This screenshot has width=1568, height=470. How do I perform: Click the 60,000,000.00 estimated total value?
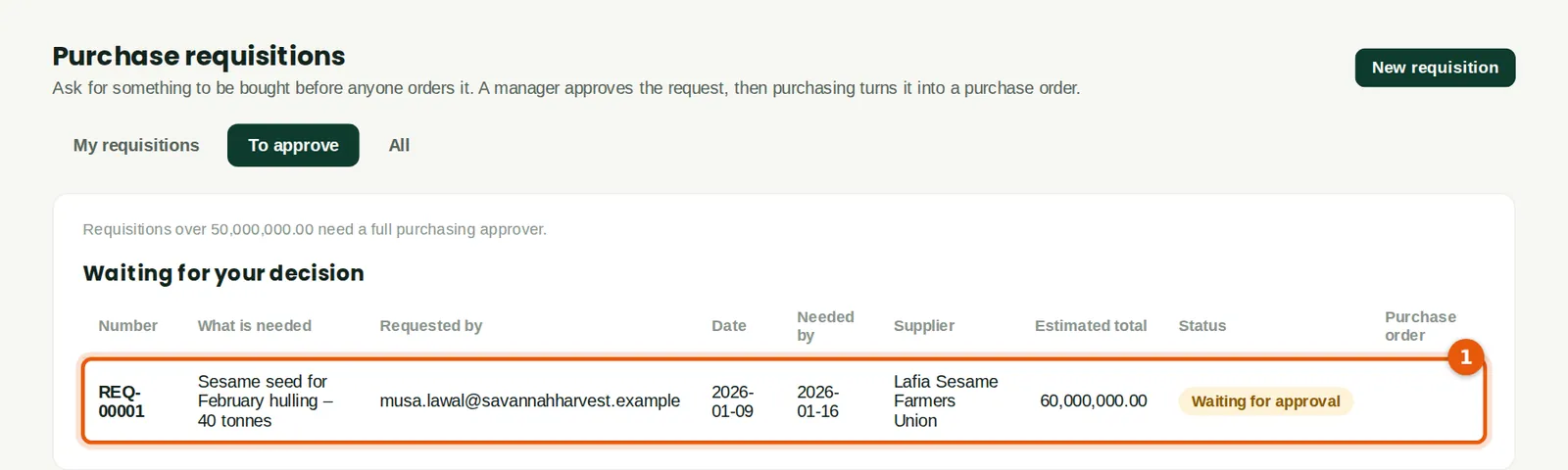[1093, 401]
